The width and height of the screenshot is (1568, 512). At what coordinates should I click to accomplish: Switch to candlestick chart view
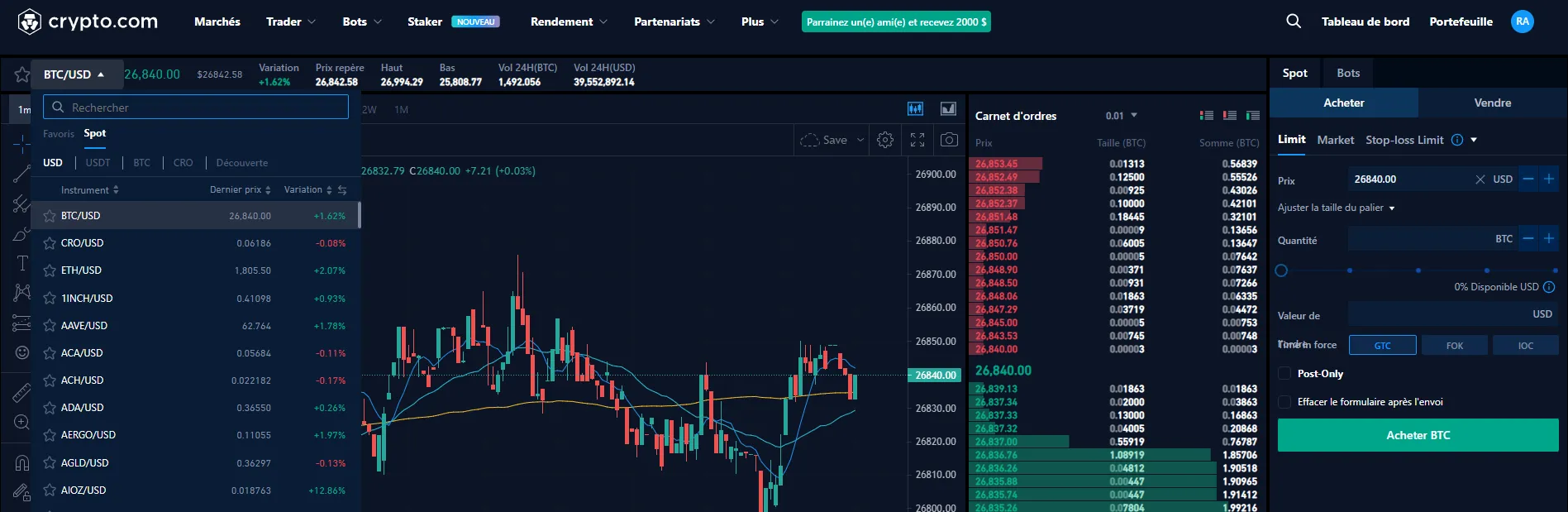tap(915, 109)
